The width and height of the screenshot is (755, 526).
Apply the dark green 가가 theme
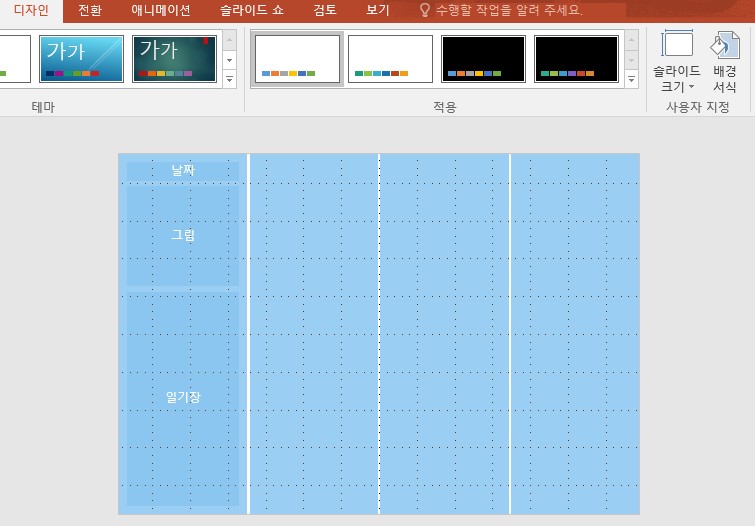click(x=174, y=59)
